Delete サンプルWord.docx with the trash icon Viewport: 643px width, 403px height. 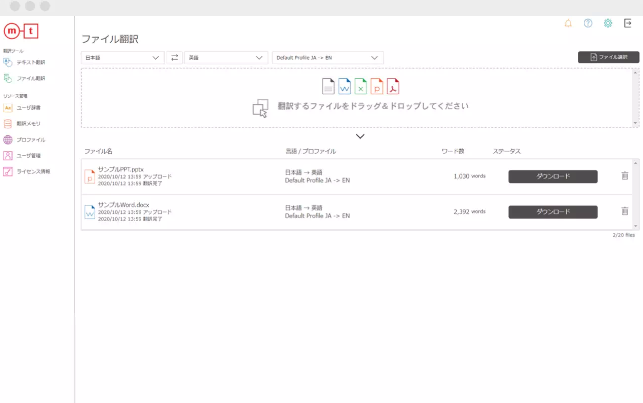(625, 211)
